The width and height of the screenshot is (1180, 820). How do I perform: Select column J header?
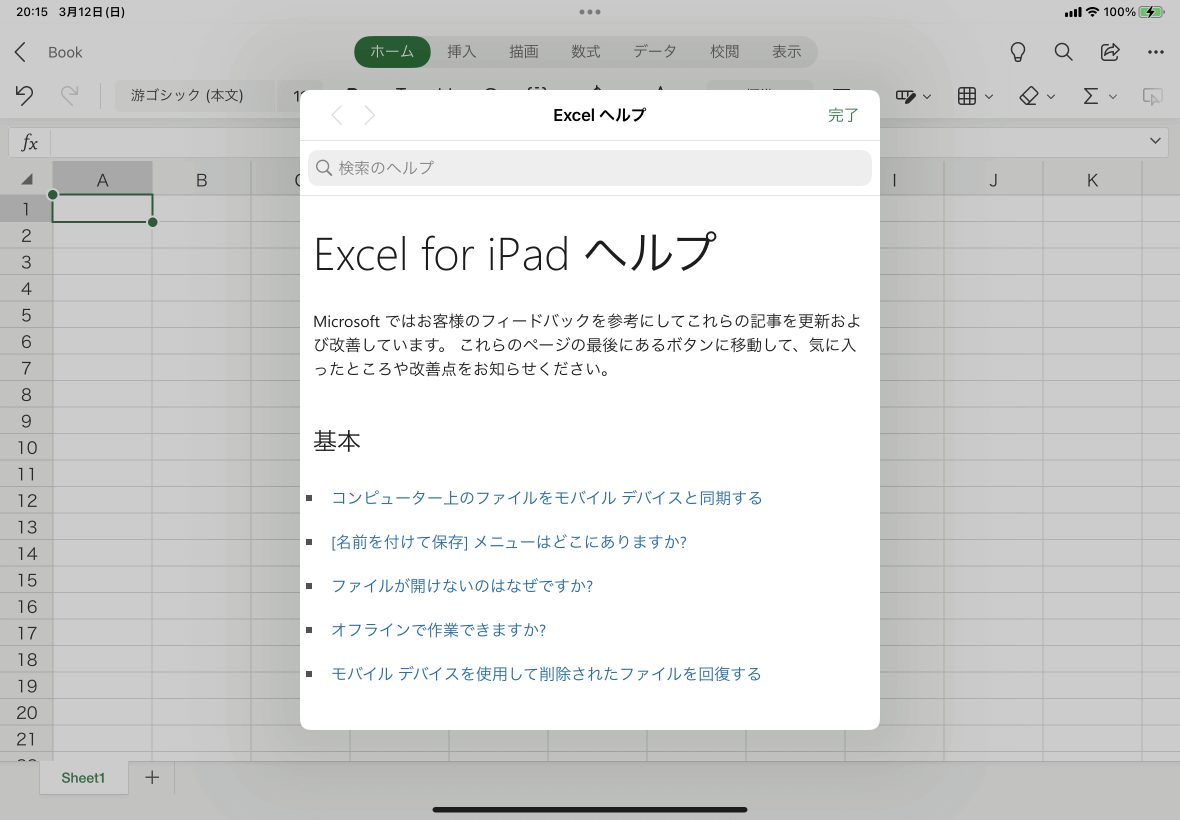[x=993, y=180]
